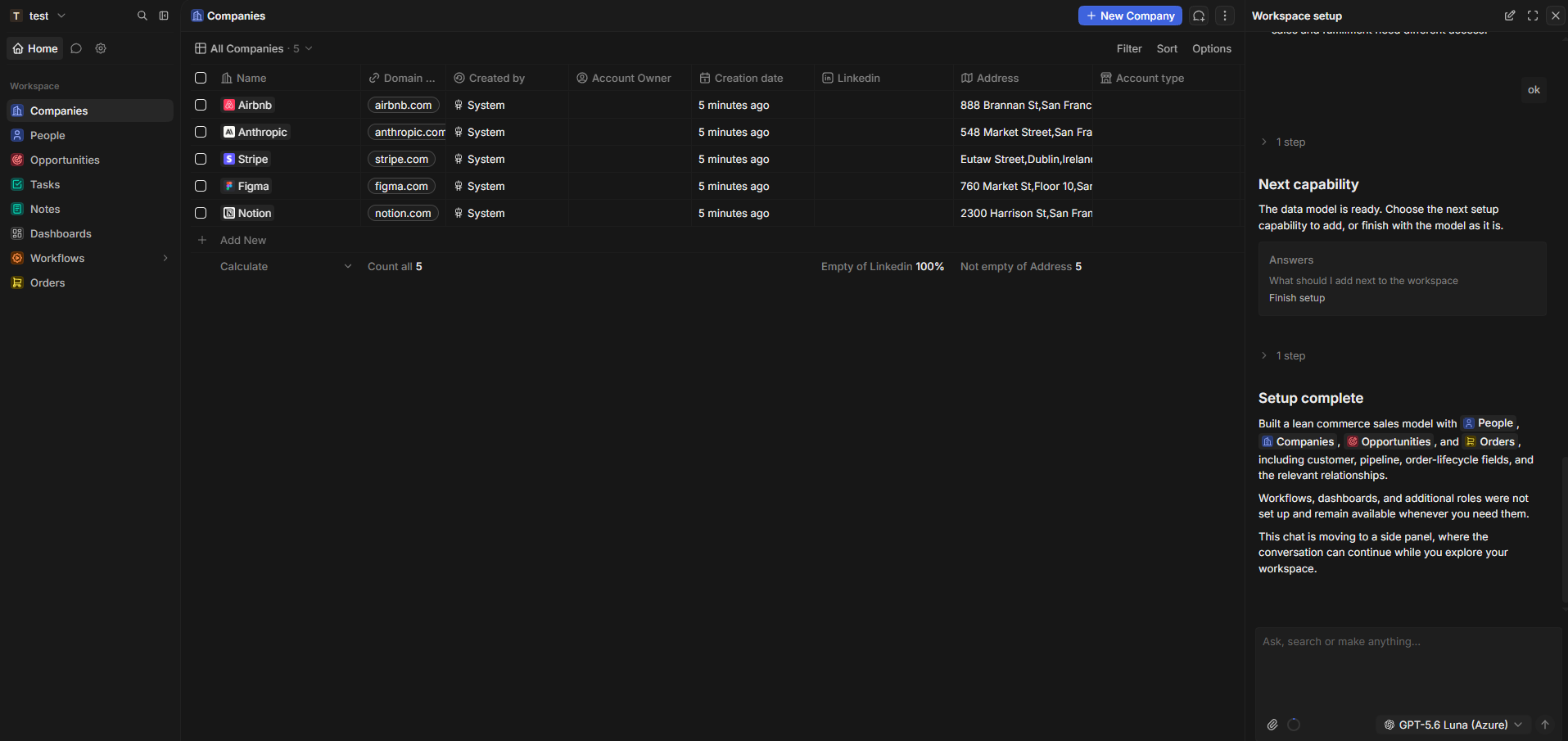Screen dimensions: 1568x741
Task: Open the test workspace switcher dropdown
Action: tap(38, 16)
